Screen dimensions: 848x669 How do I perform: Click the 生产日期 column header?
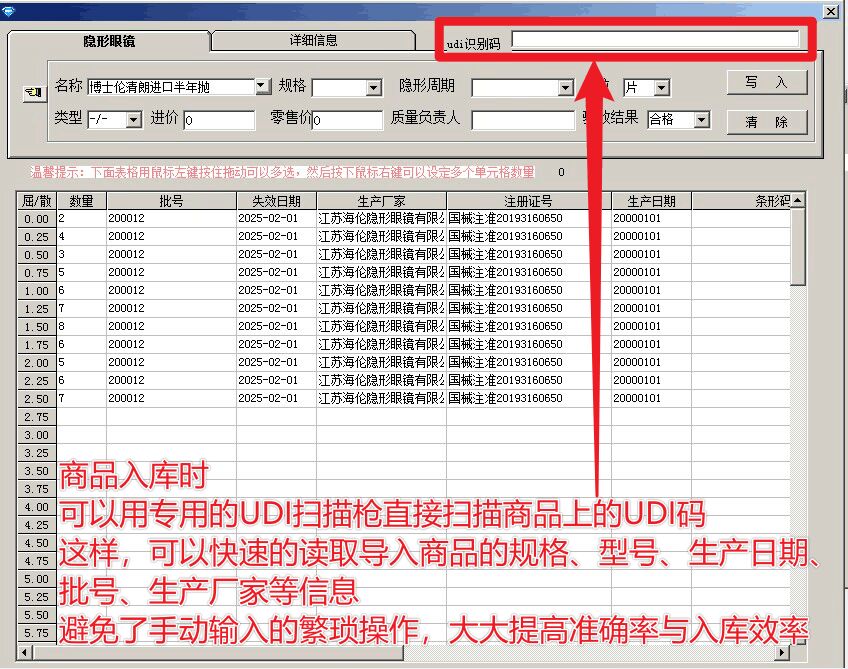(651, 201)
